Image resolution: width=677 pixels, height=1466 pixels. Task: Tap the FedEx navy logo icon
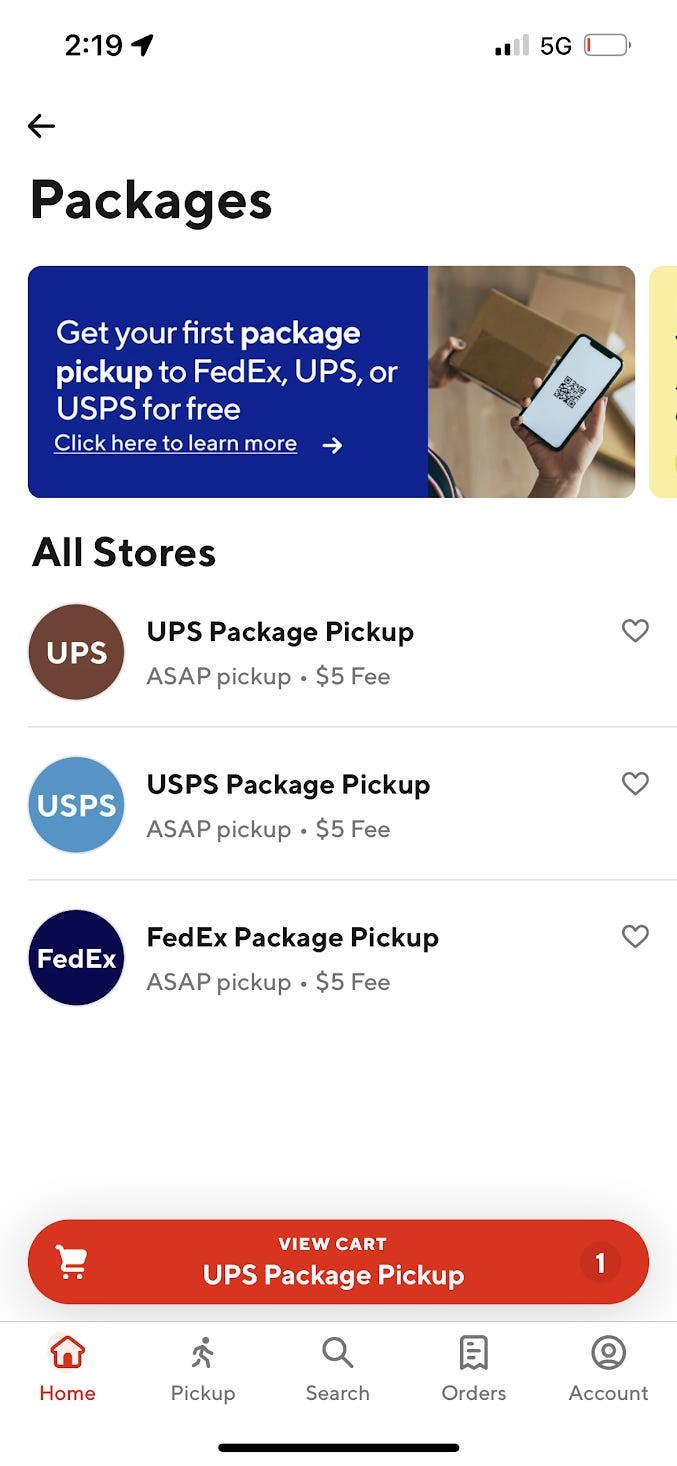coord(76,958)
